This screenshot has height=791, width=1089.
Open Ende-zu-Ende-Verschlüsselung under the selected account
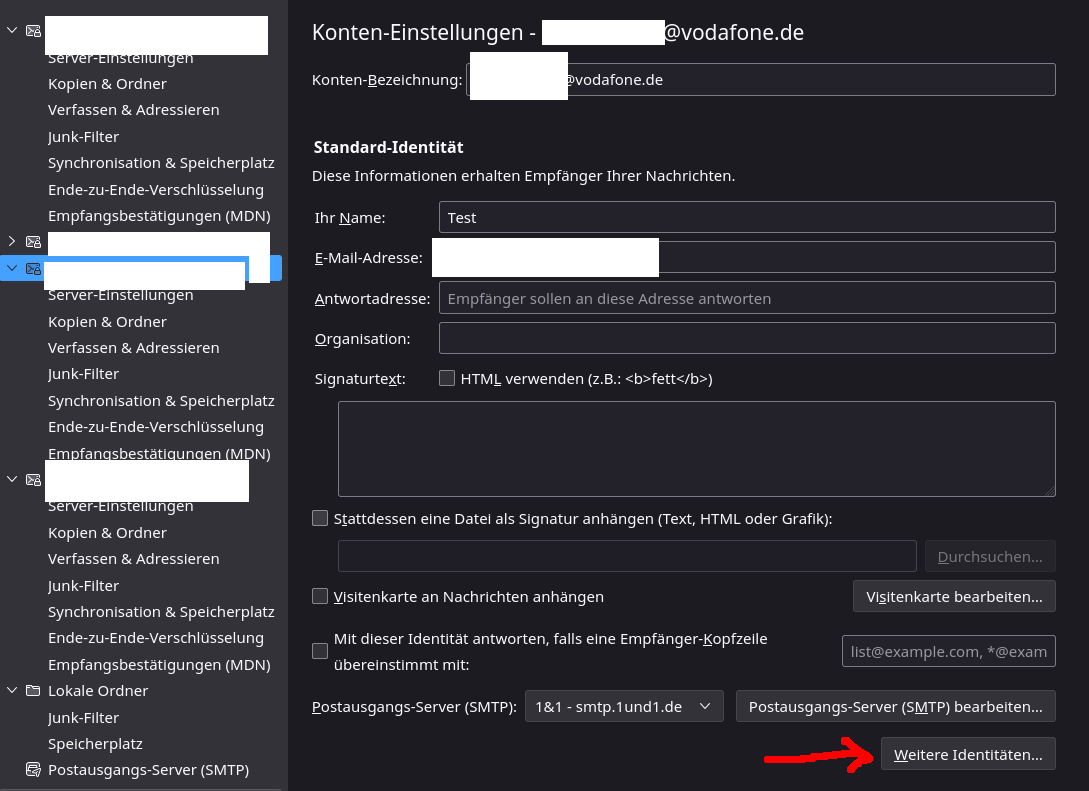[x=156, y=427]
